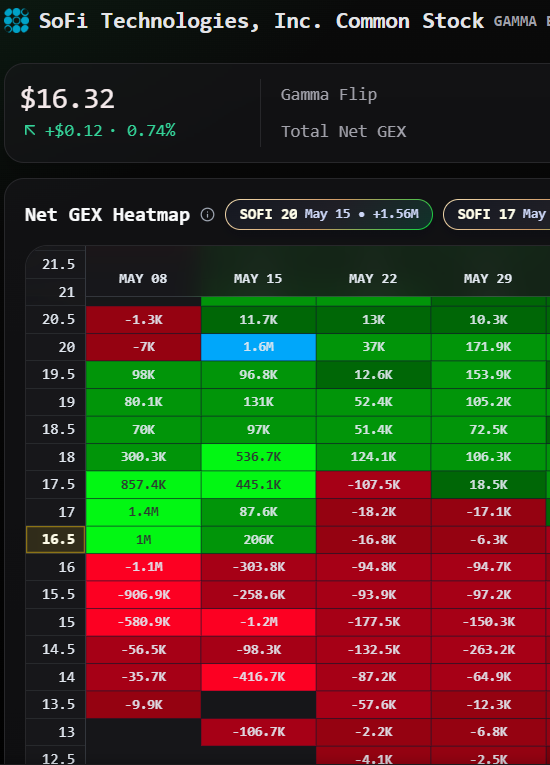This screenshot has width=550, height=765.
Task: Click the -7K cell at strike 20
Action: pyautogui.click(x=143, y=347)
